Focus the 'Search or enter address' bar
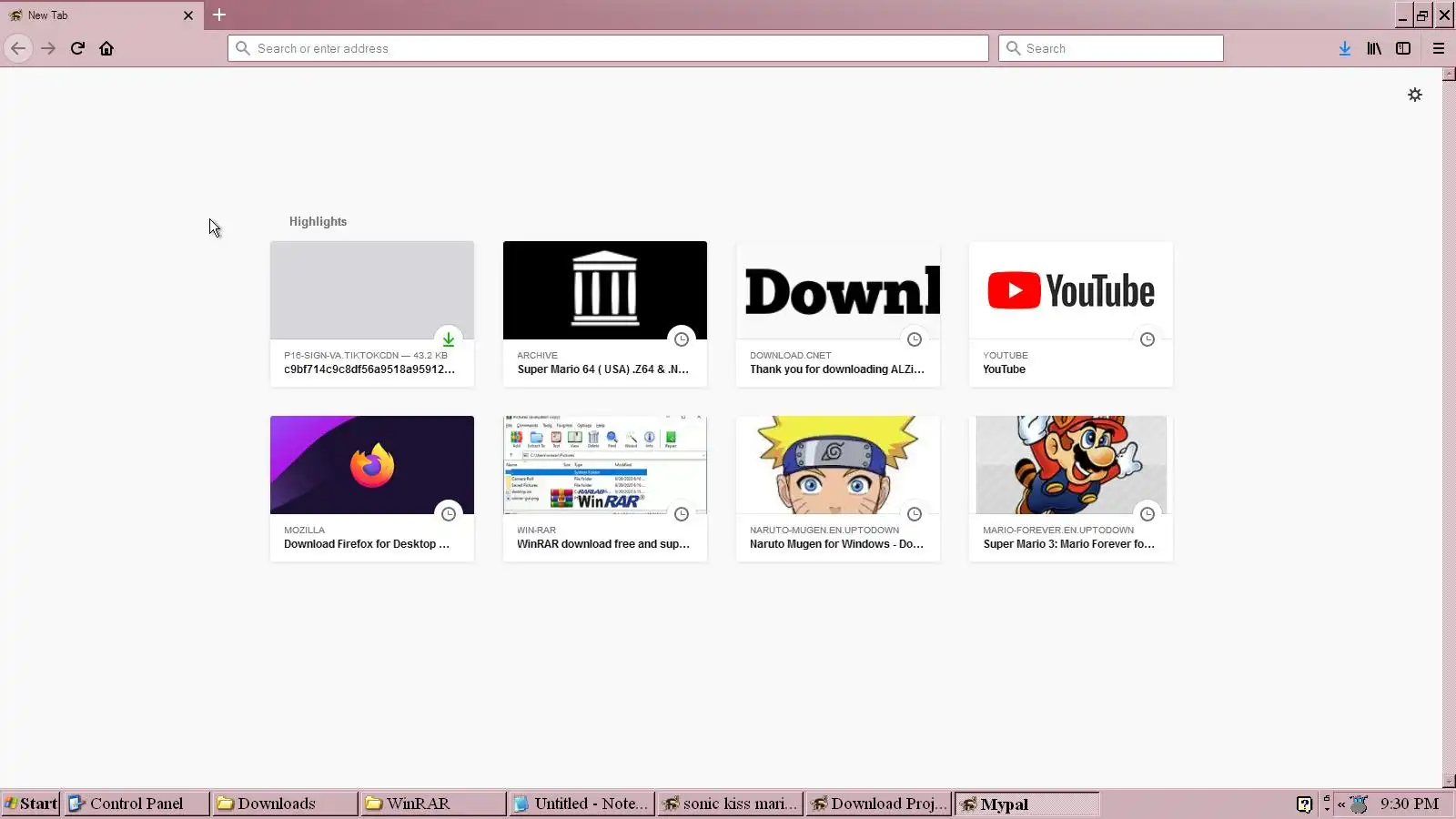This screenshot has width=1456, height=819. point(608,48)
